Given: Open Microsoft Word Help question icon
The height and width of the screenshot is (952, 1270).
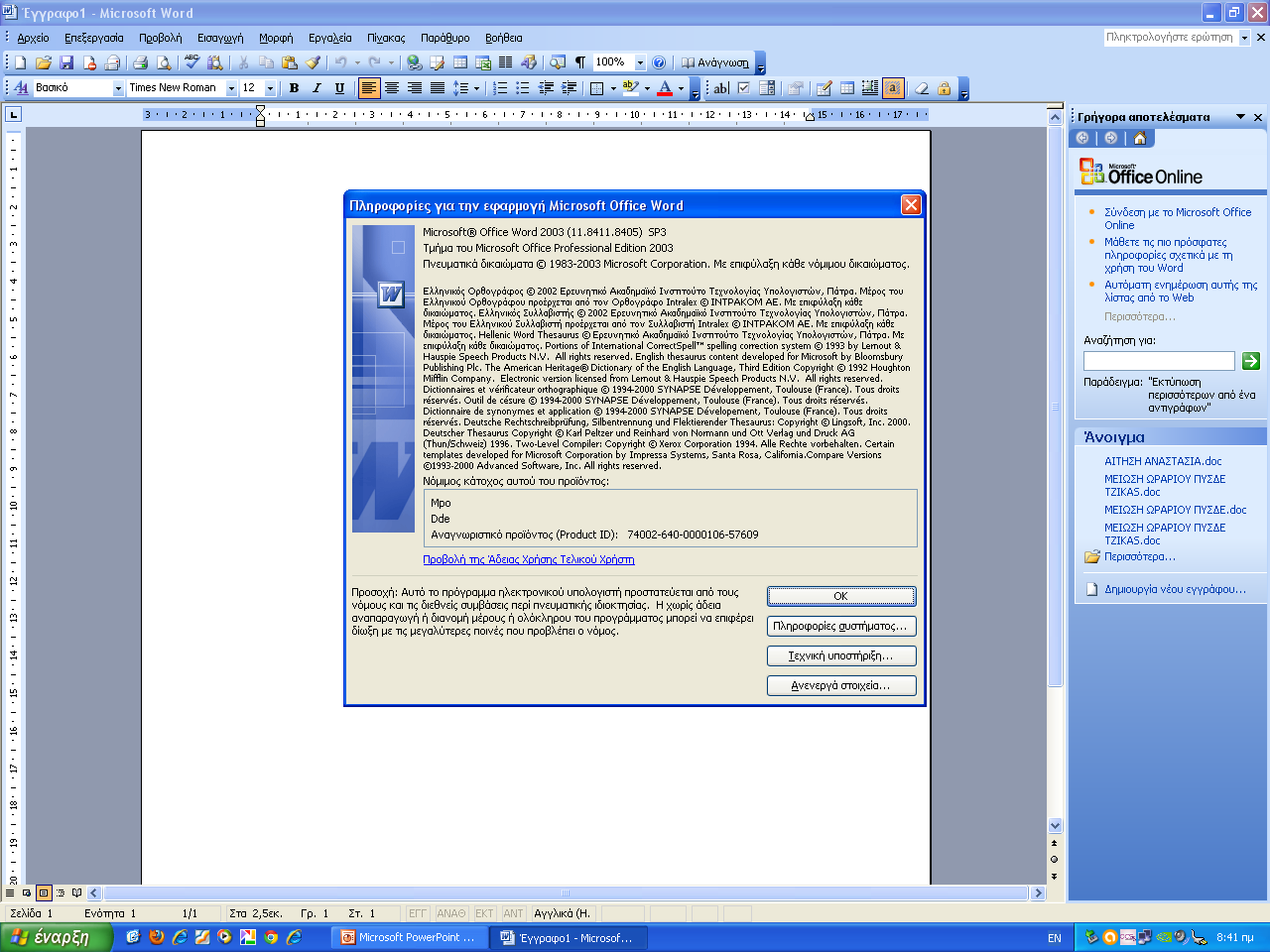Looking at the screenshot, I should (x=659, y=62).
